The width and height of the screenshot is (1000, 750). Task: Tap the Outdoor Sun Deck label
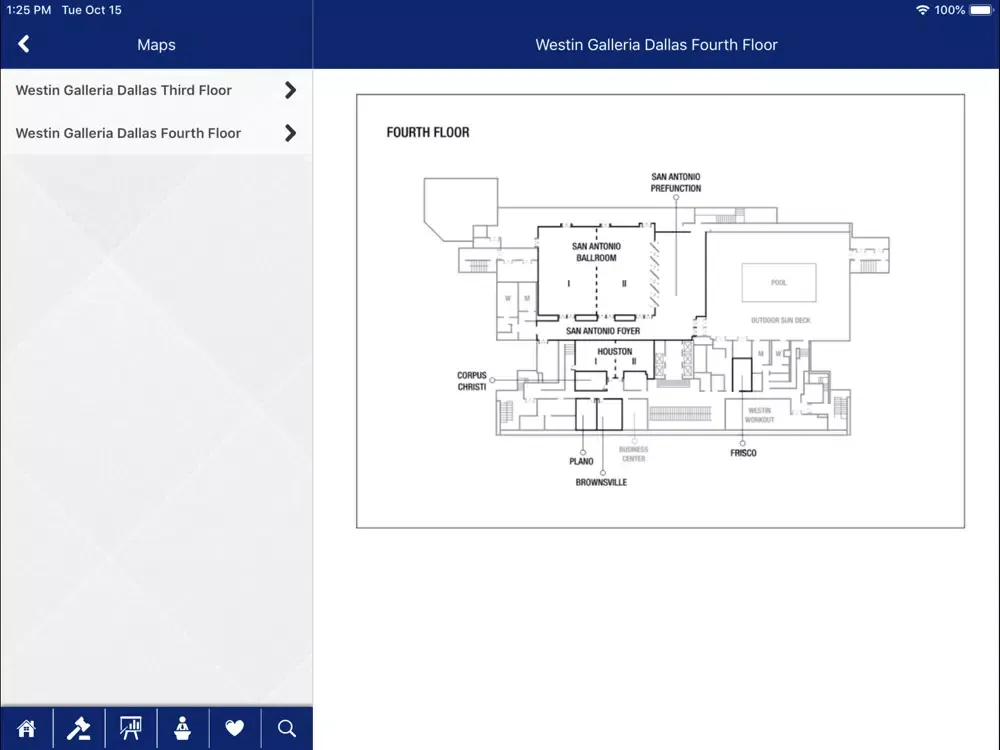781,320
